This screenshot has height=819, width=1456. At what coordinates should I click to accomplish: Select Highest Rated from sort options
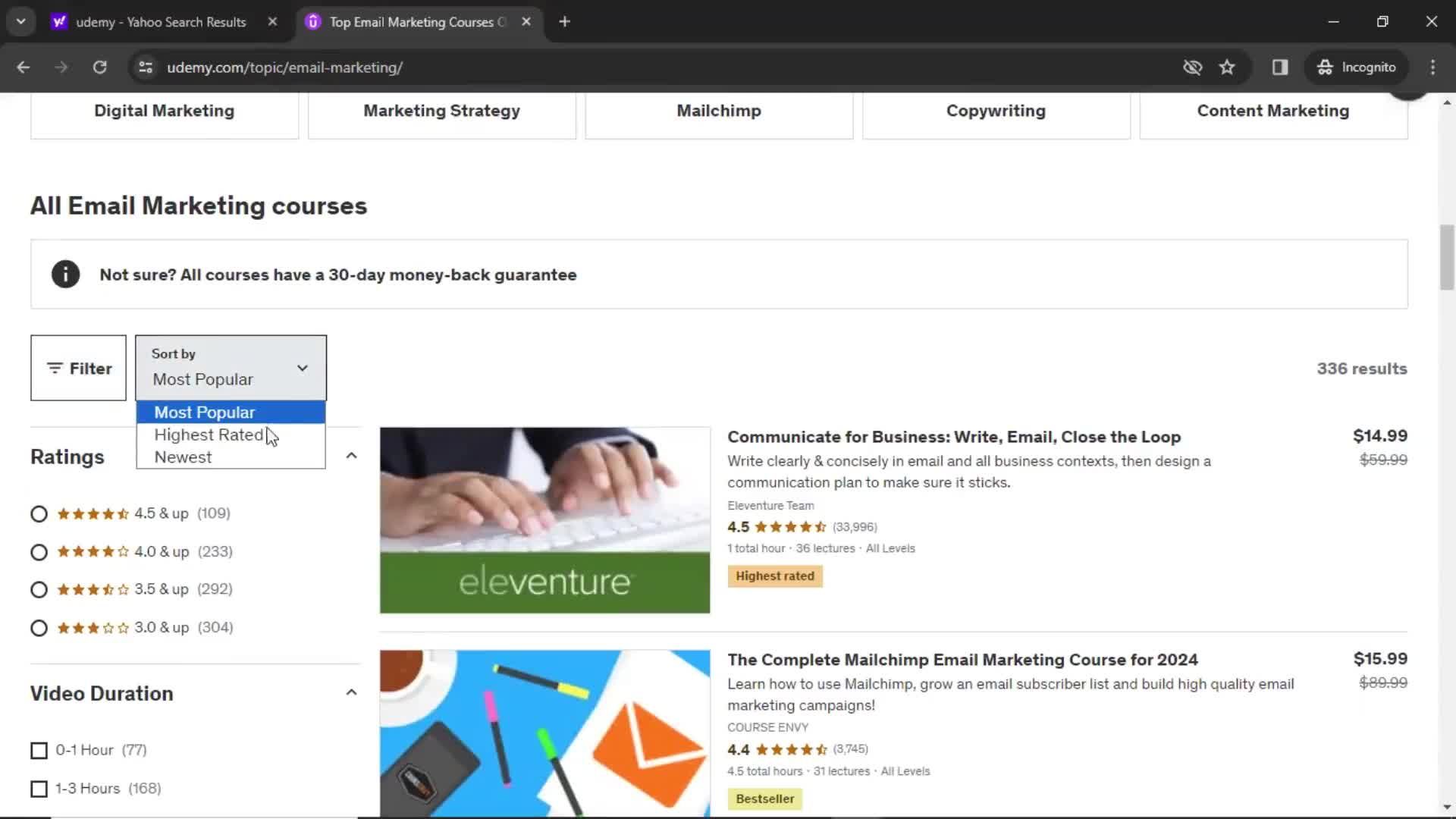[x=209, y=434]
